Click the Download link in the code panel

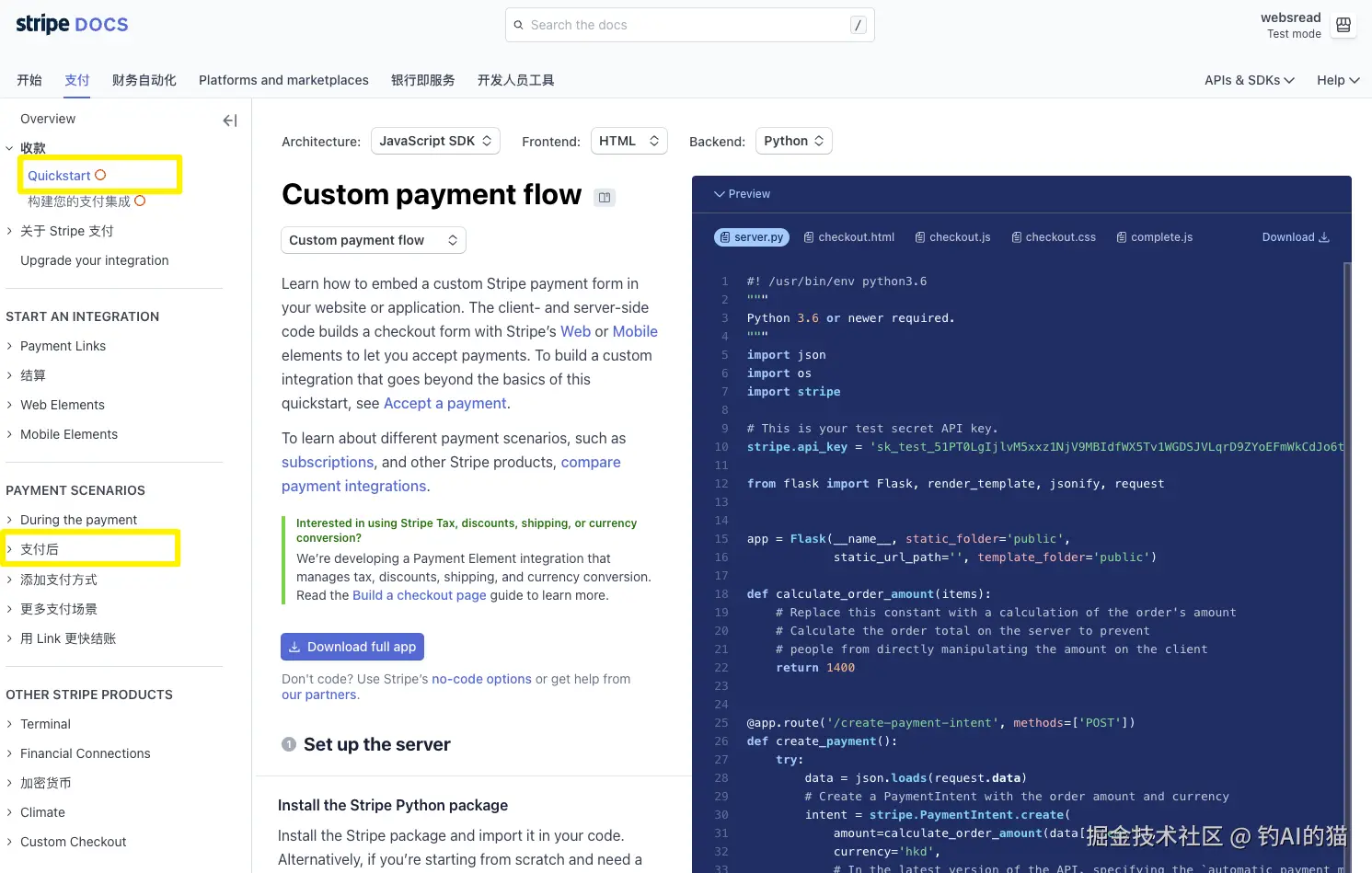[1296, 237]
